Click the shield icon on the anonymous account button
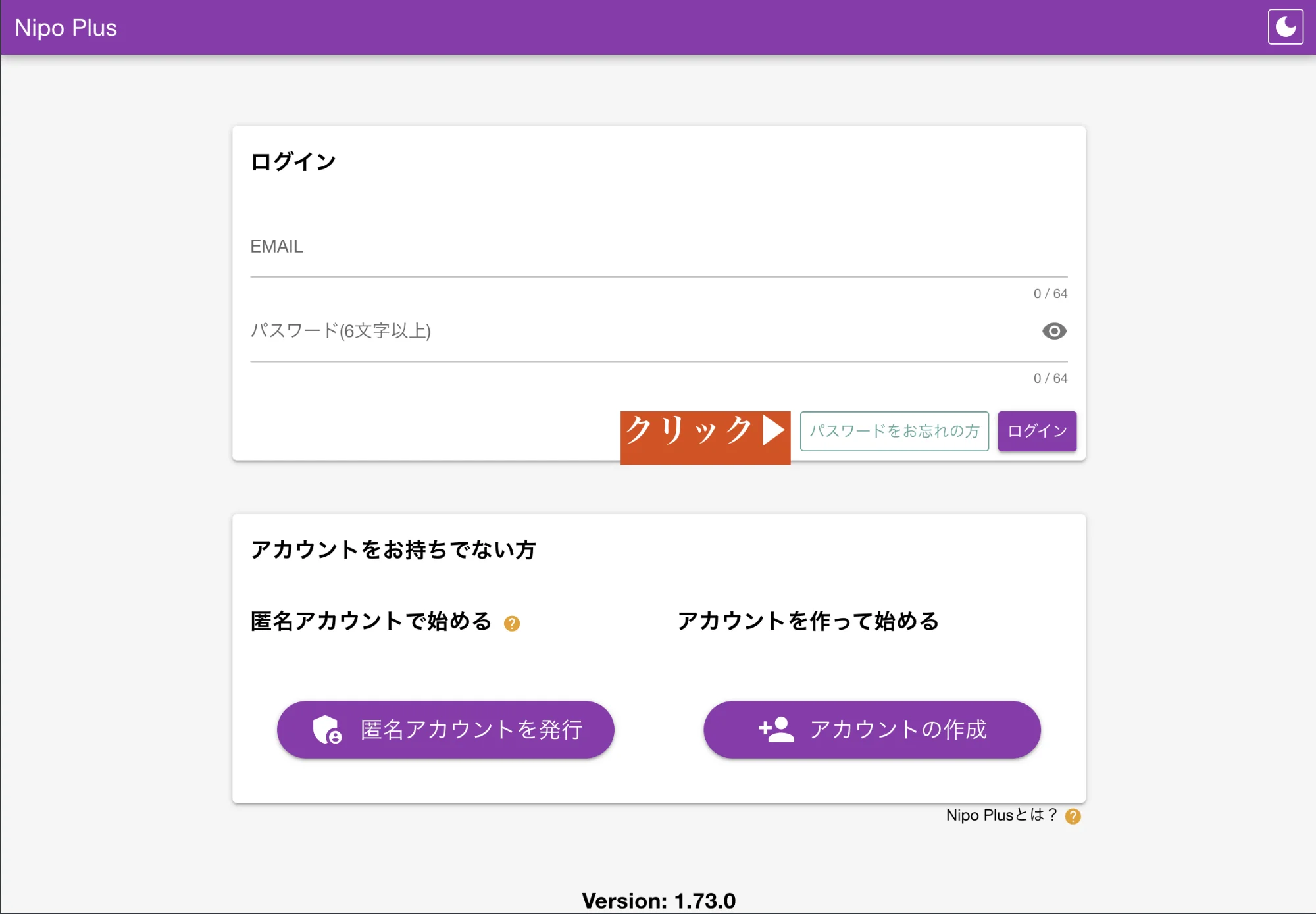 [x=327, y=729]
